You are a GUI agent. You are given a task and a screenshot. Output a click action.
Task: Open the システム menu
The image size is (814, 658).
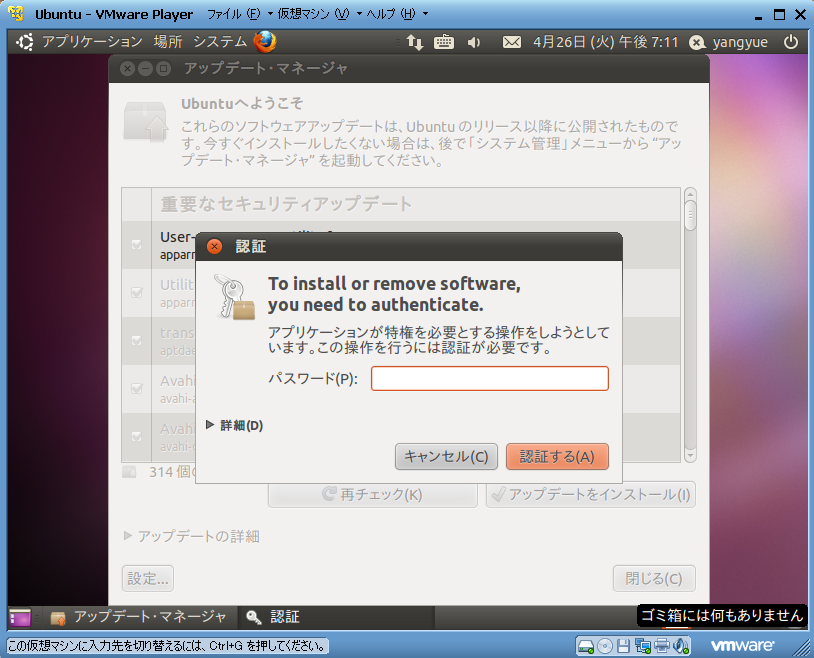(x=220, y=42)
